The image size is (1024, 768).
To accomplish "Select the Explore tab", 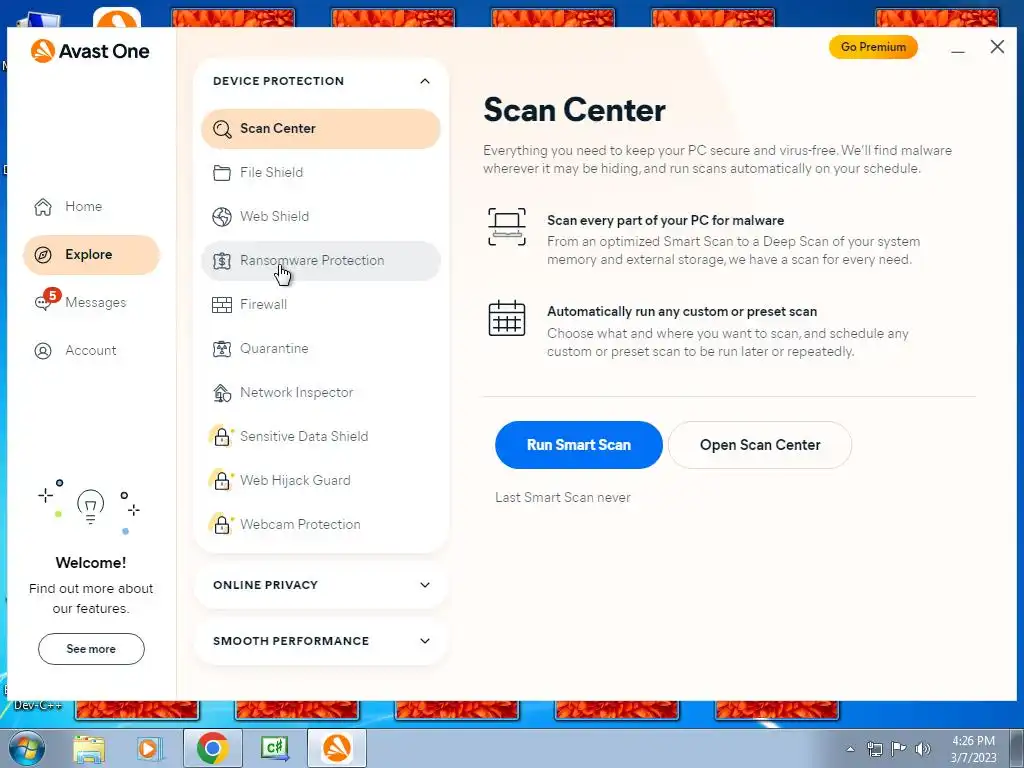I will click(91, 255).
